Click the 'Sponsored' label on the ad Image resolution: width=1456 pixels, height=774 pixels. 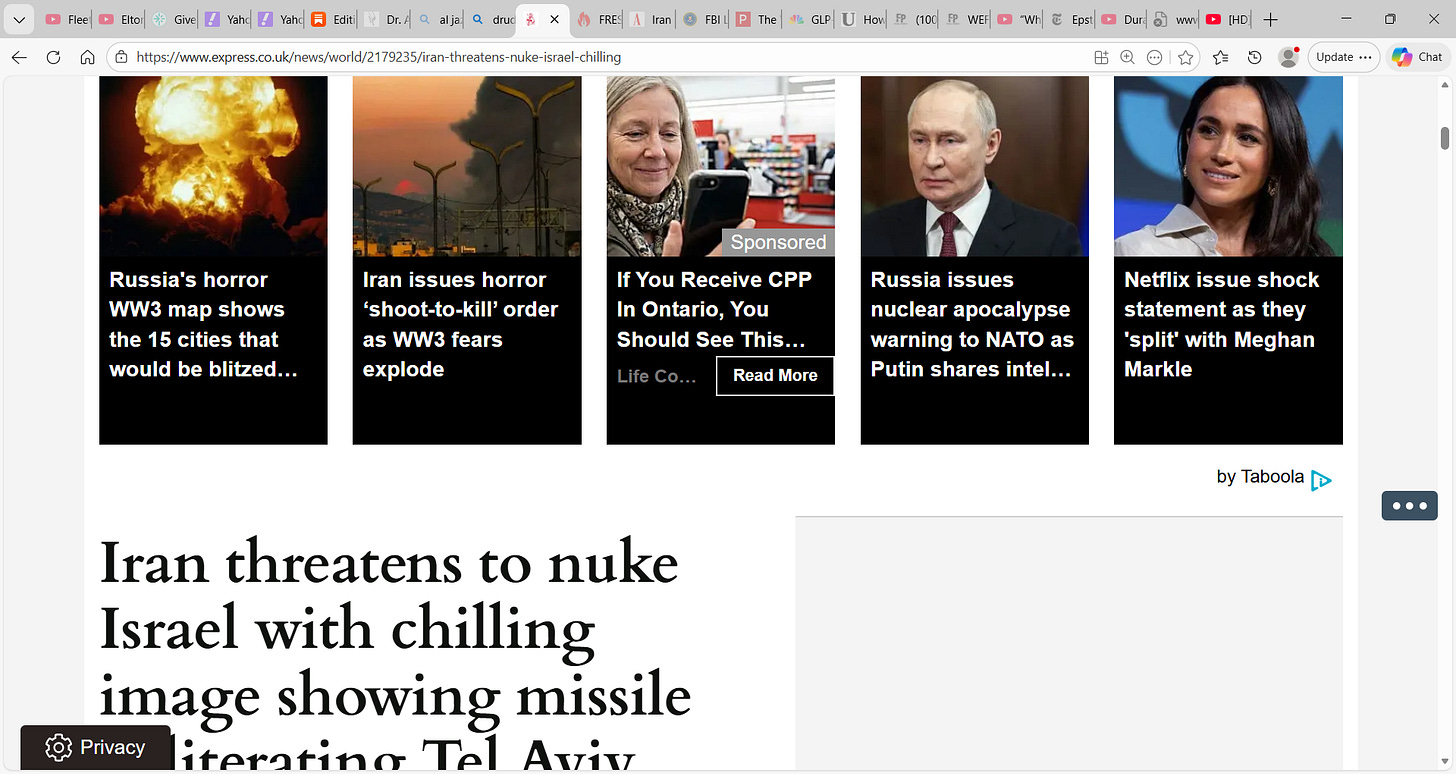tap(778, 242)
